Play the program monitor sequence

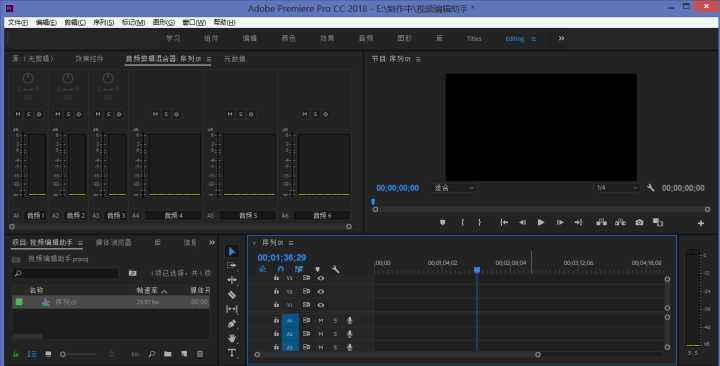540,222
